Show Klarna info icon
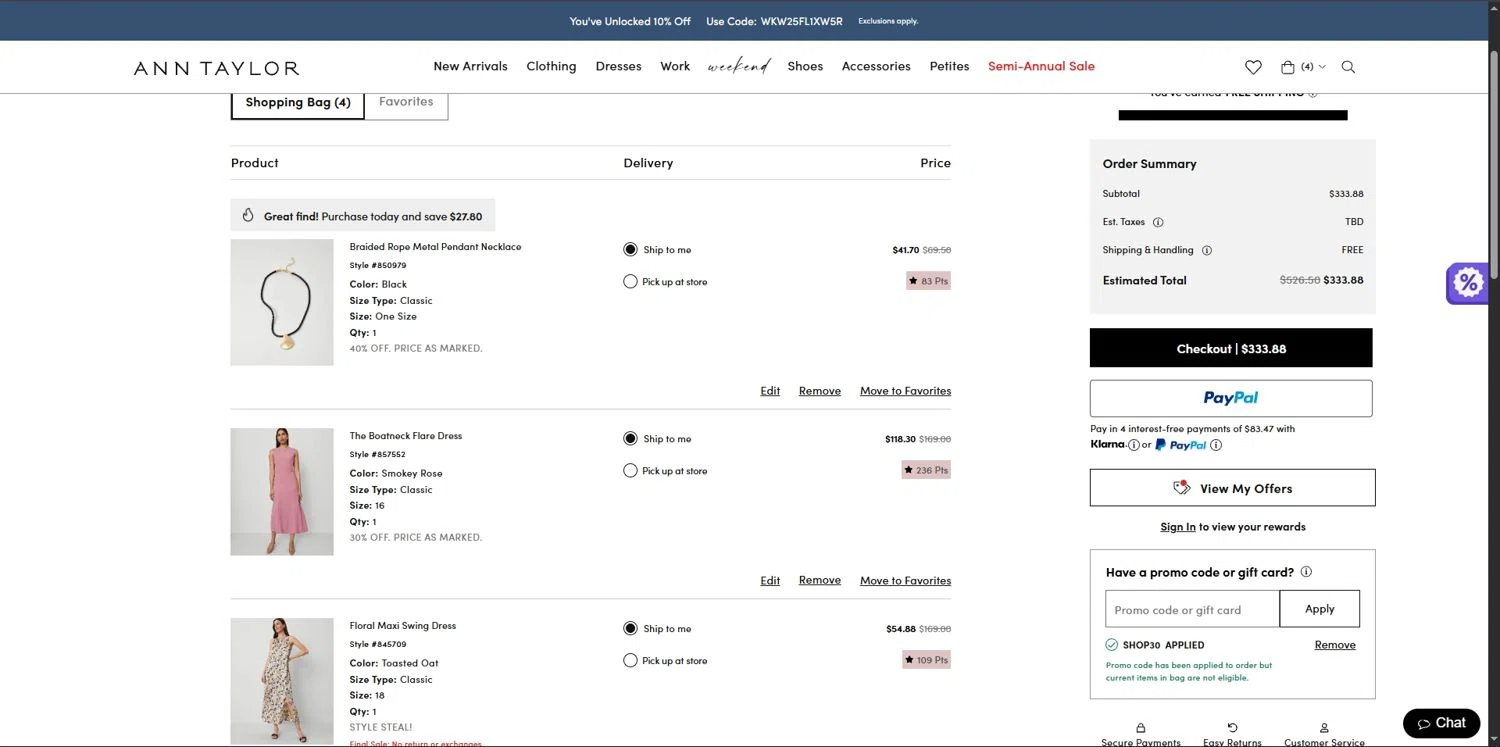 pos(1134,445)
